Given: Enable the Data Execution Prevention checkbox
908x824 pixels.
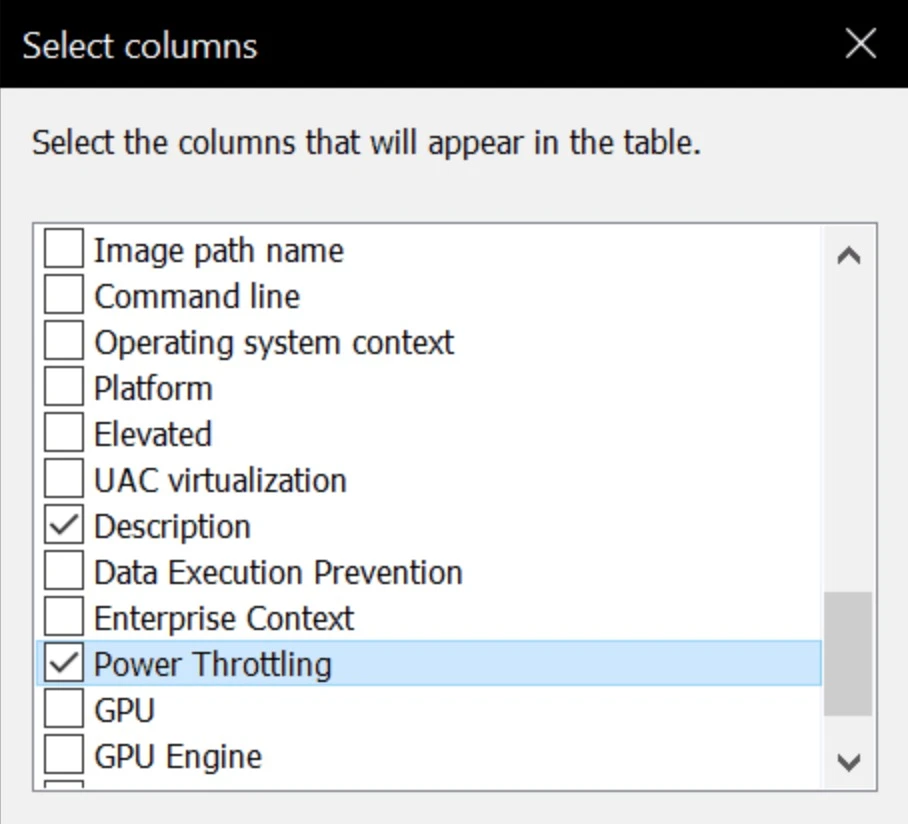Looking at the screenshot, I should [63, 572].
